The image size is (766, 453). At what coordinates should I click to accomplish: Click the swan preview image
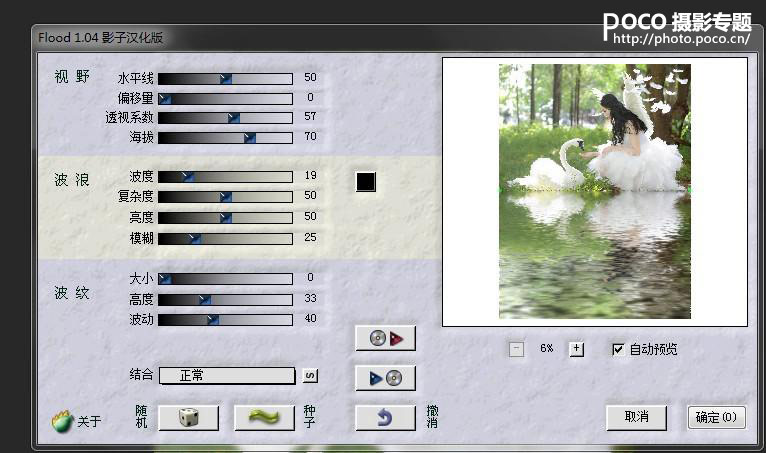pos(595,192)
